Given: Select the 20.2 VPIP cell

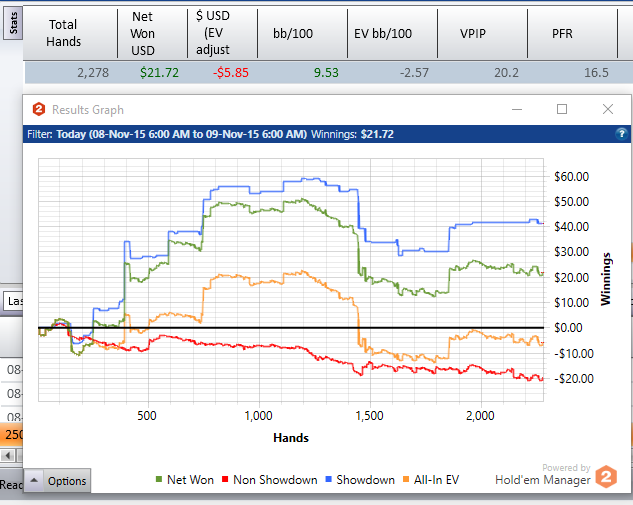Looking at the screenshot, I should (x=506, y=73).
